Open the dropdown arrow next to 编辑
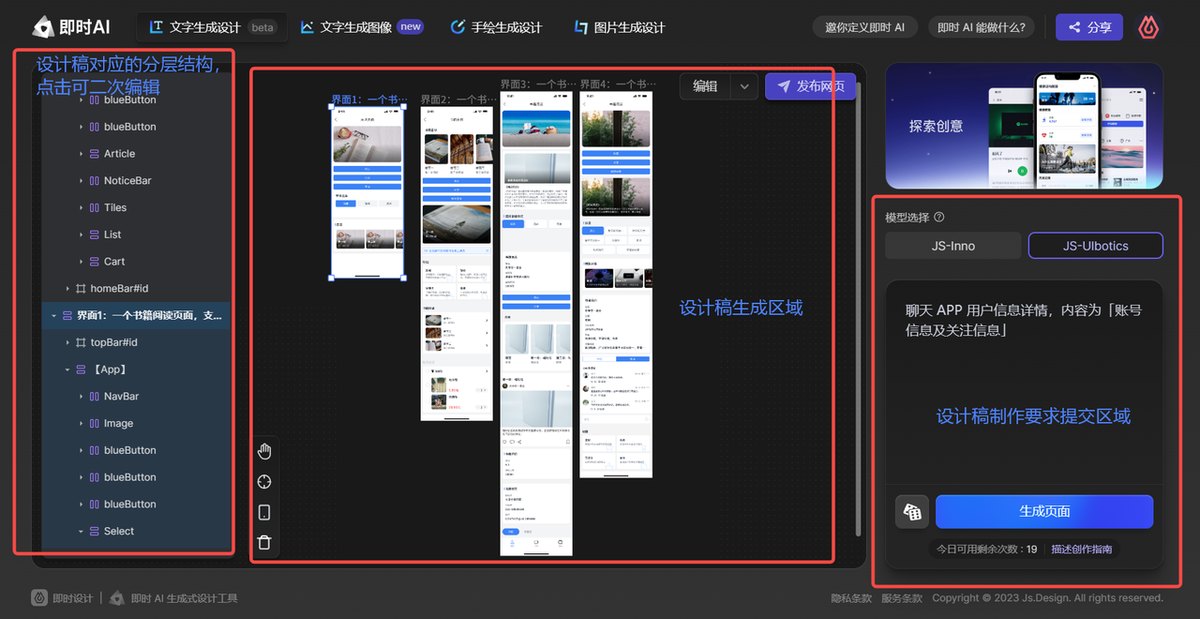This screenshot has width=1200, height=619. tap(744, 87)
